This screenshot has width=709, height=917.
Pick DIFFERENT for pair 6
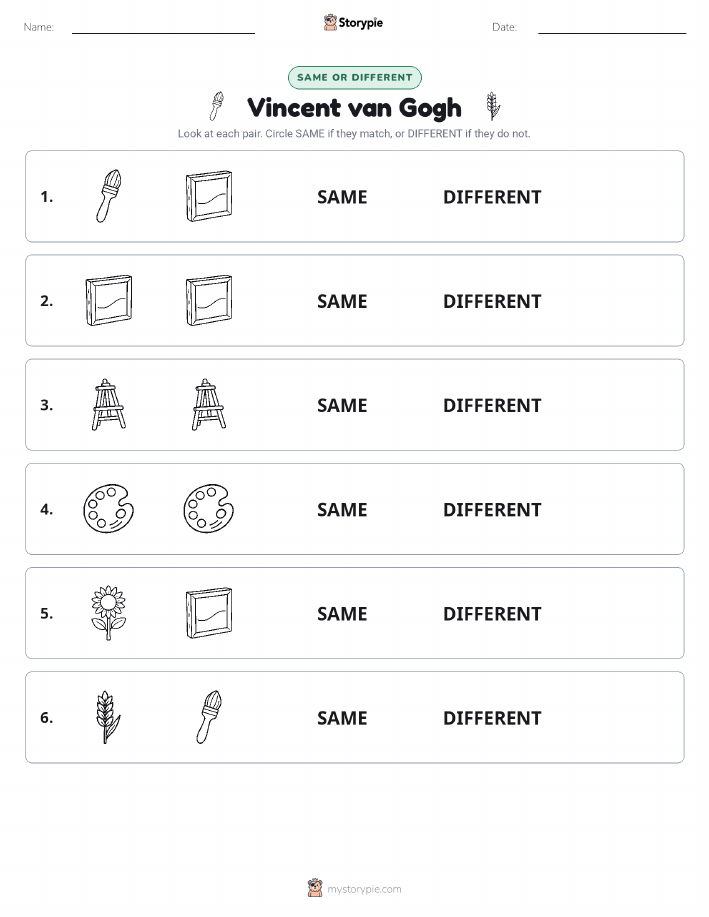(492, 718)
